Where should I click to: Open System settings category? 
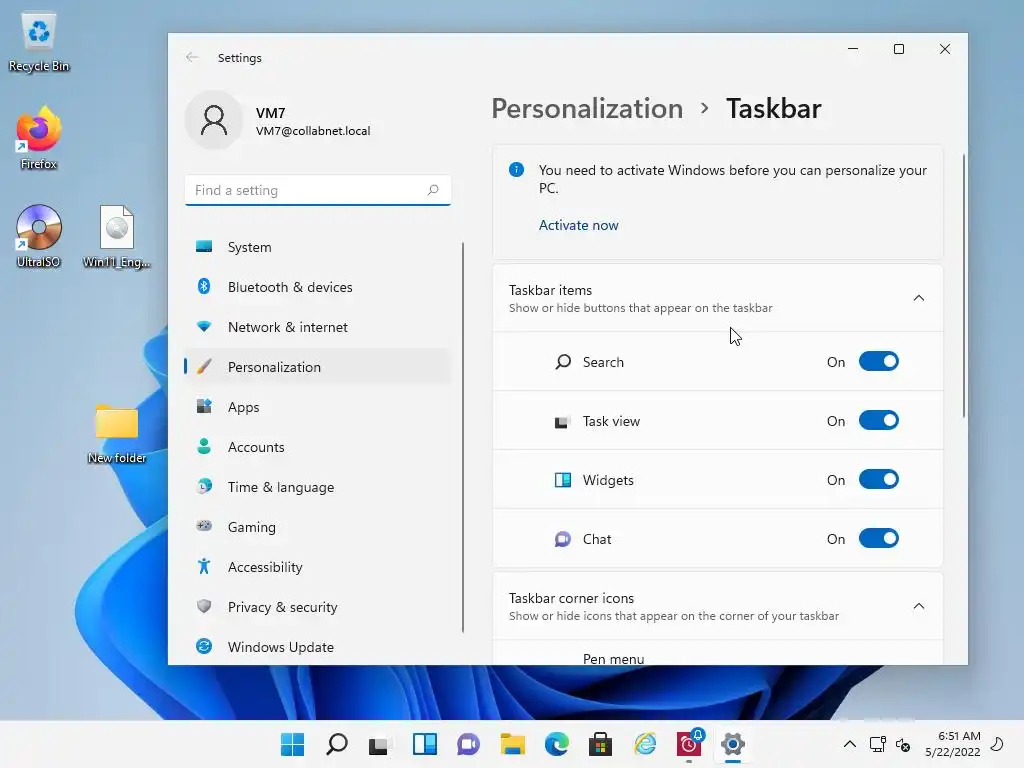(x=317, y=247)
